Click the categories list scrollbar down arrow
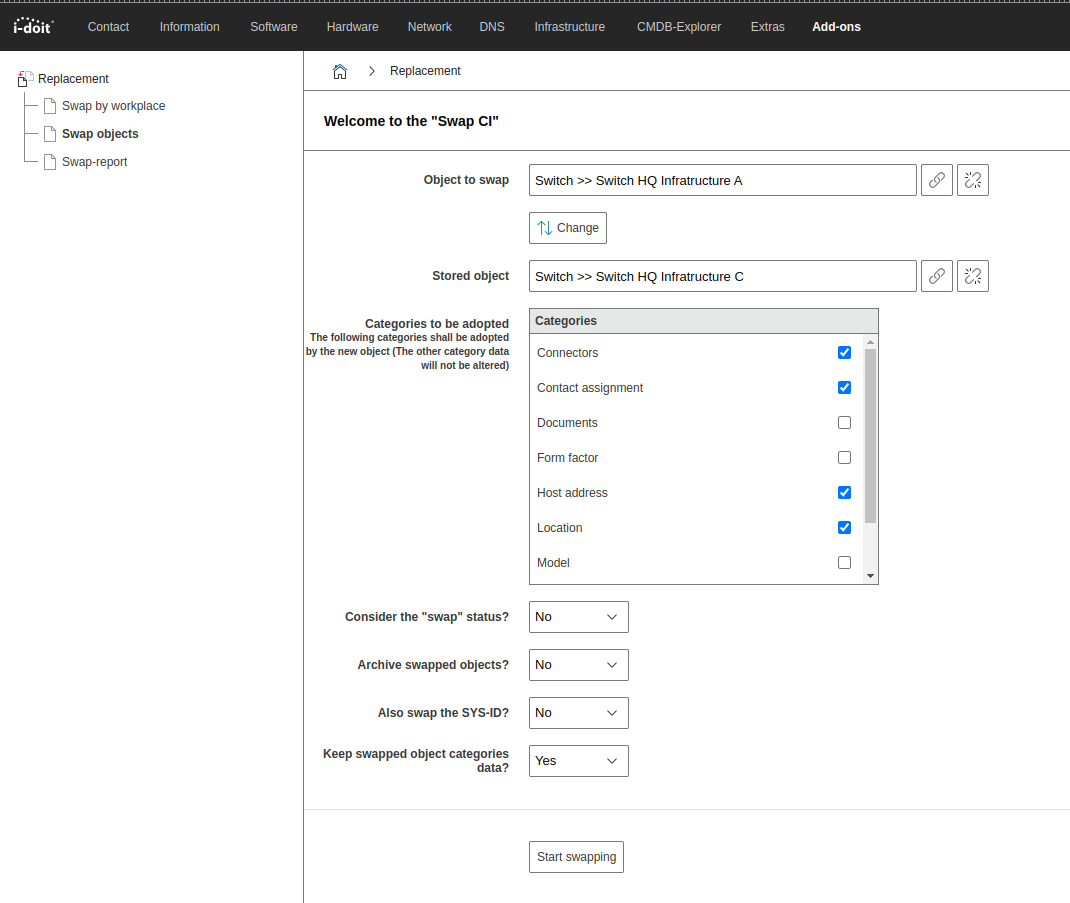1070x903 pixels. pos(870,576)
